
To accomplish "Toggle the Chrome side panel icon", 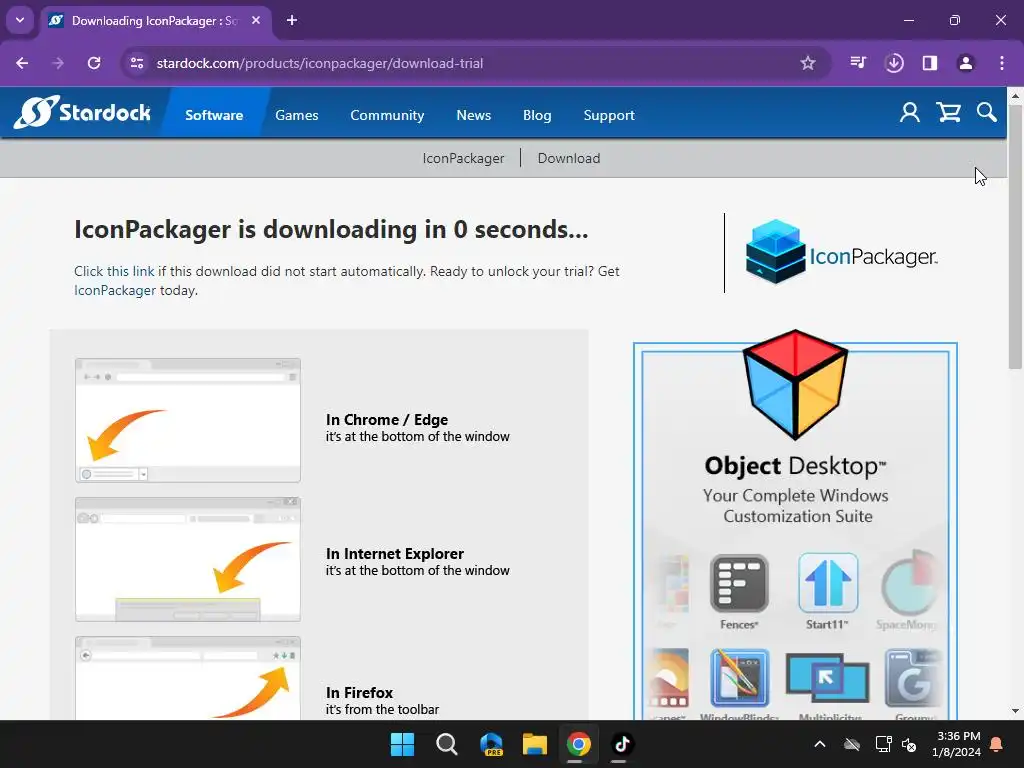I will point(930,63).
